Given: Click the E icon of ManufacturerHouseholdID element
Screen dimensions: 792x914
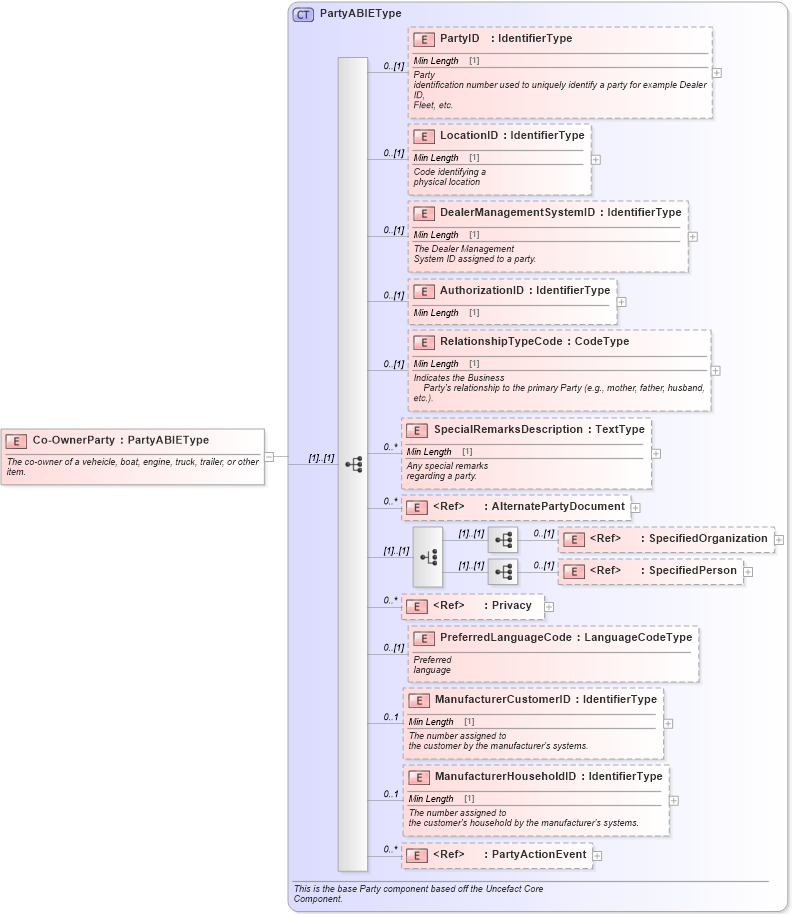Looking at the screenshot, I should tap(418, 778).
